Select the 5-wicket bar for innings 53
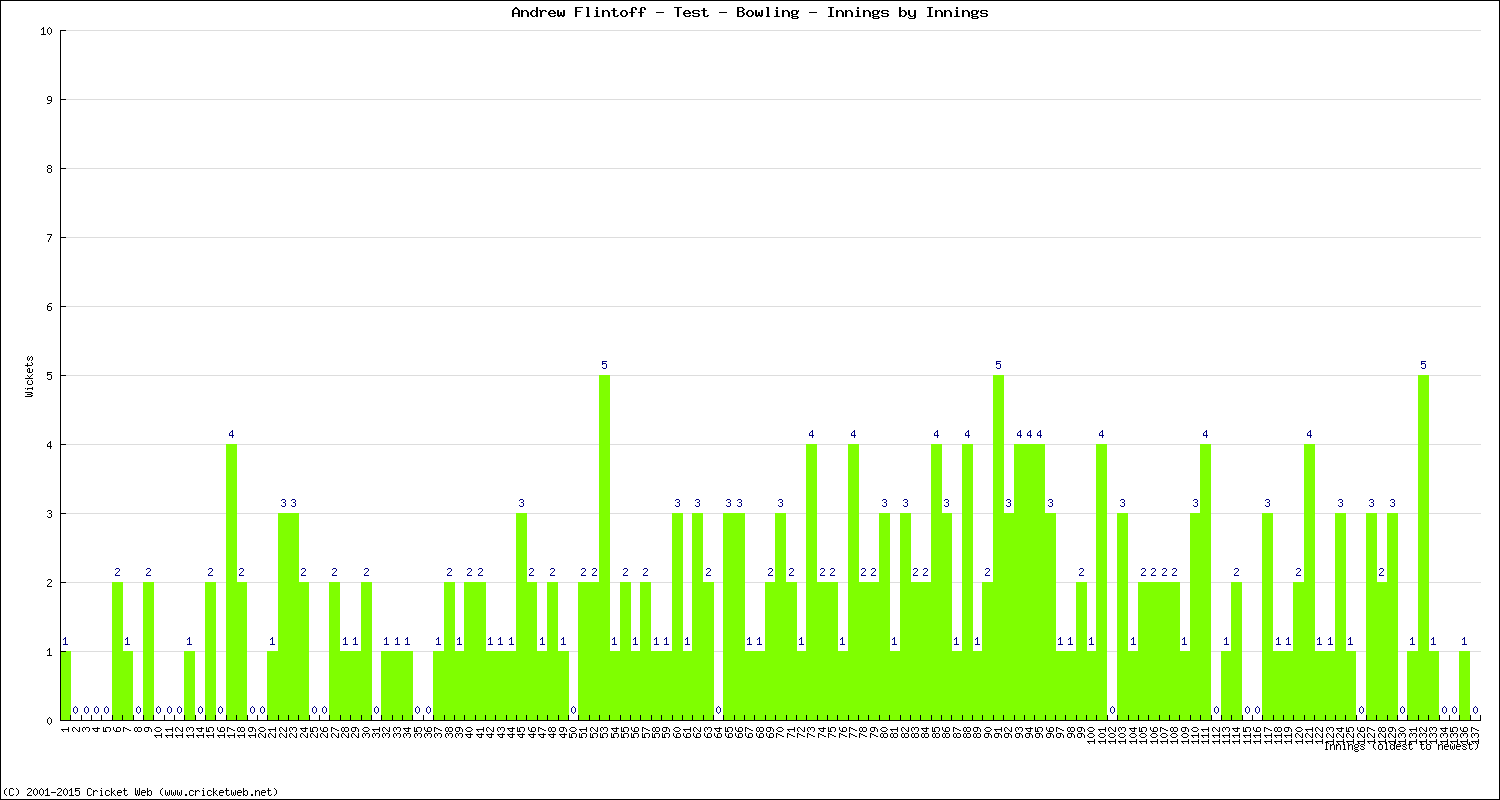The image size is (1500, 800). pos(604,548)
